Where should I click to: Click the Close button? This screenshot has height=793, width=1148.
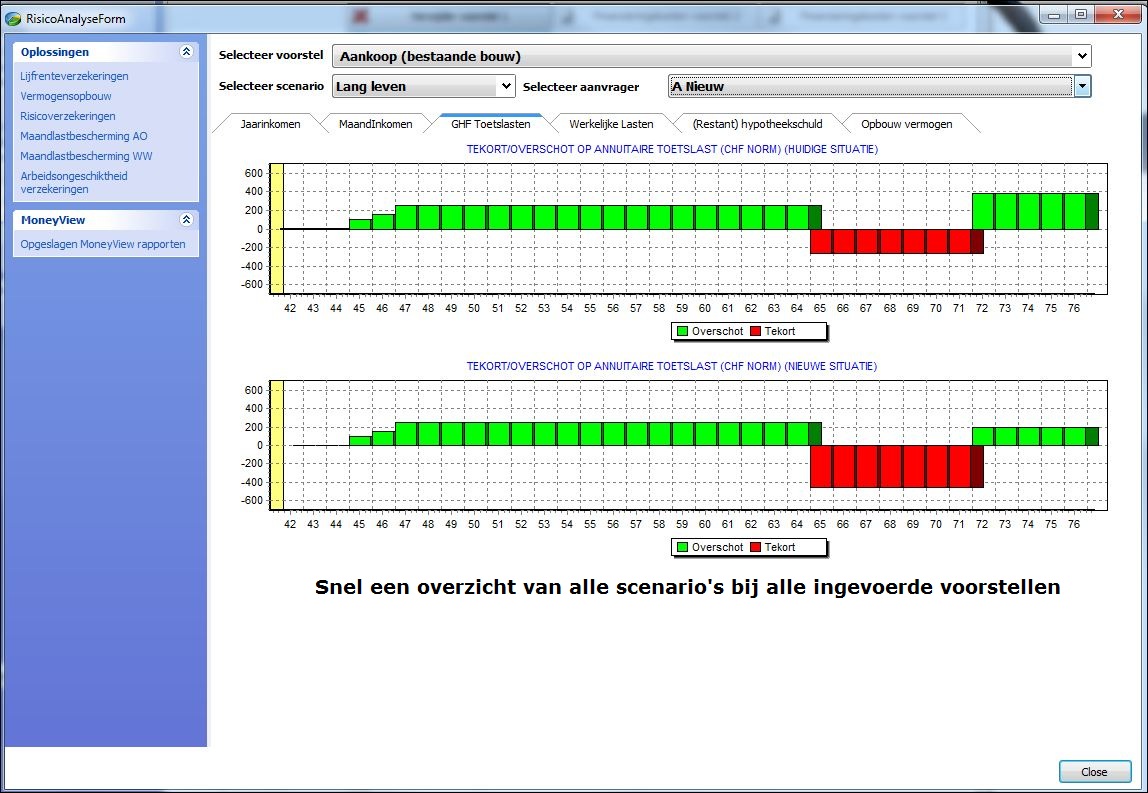(1094, 772)
